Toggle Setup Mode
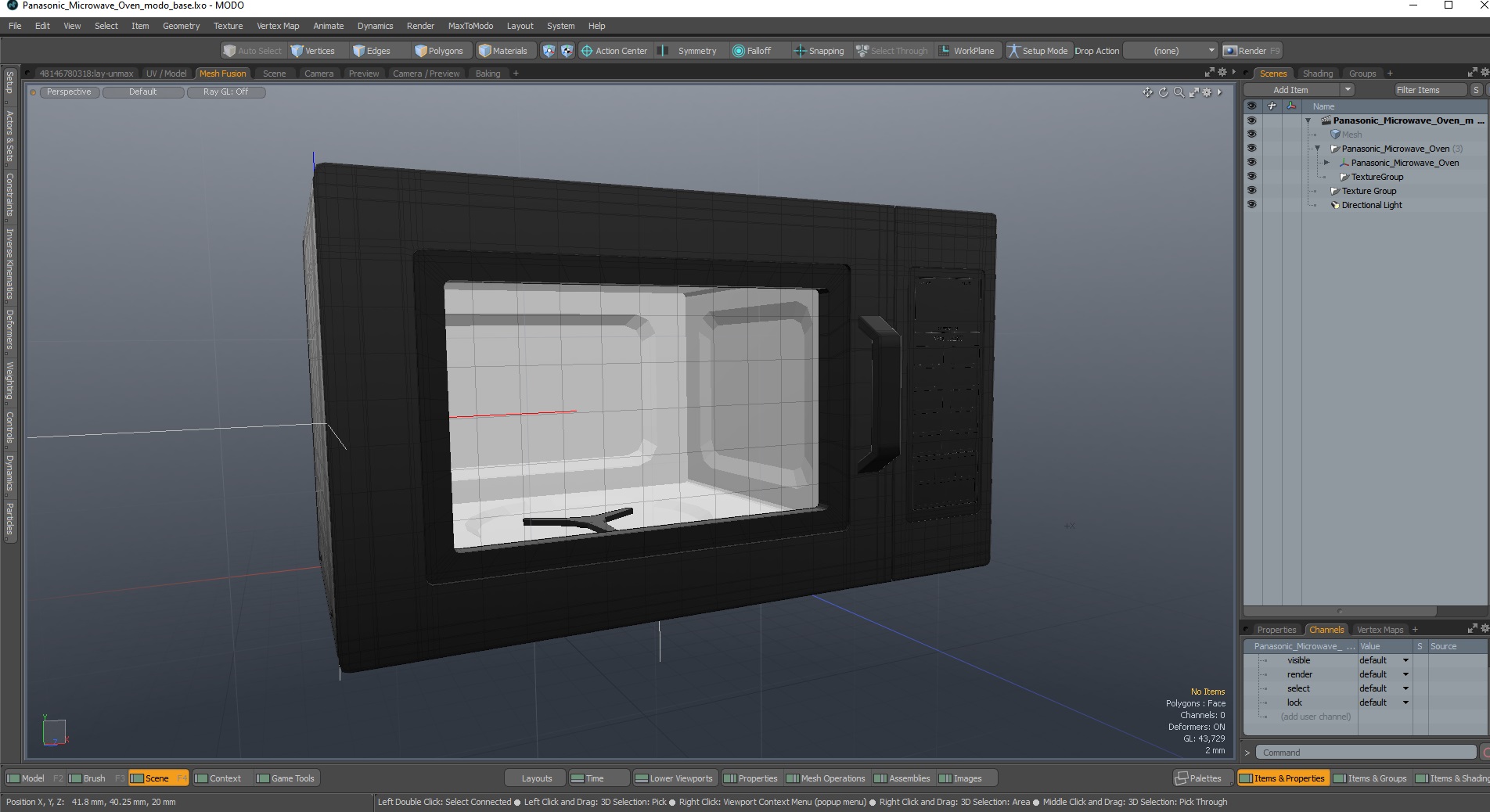The image size is (1490, 812). click(x=1038, y=51)
